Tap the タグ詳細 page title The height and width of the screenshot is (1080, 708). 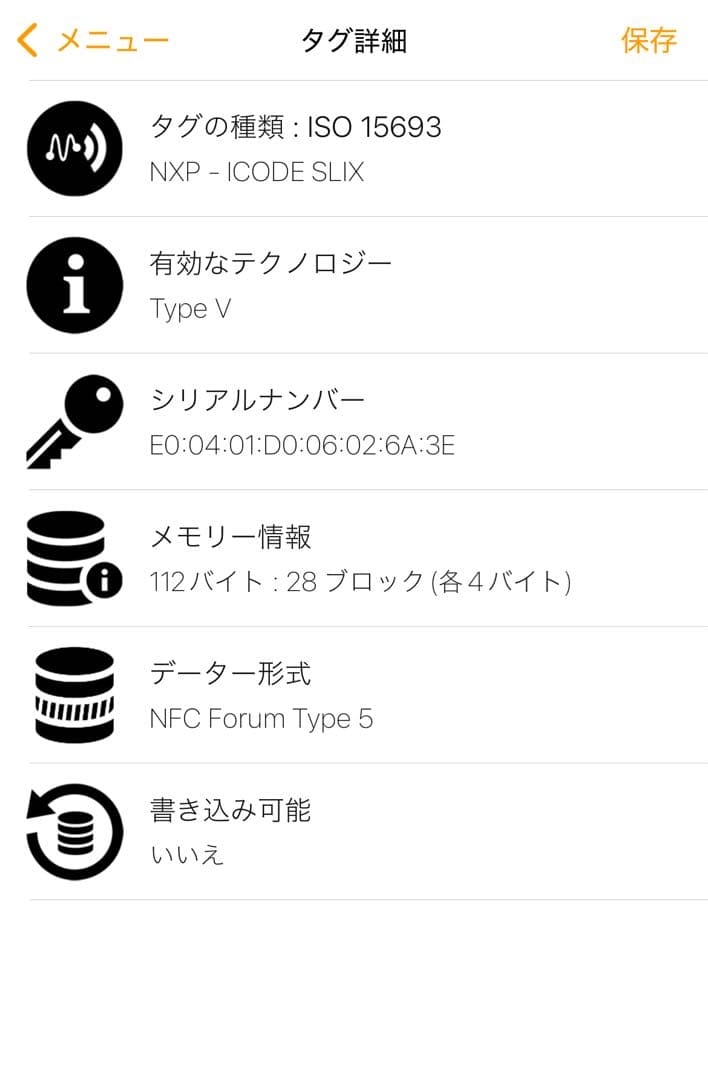pos(354,40)
